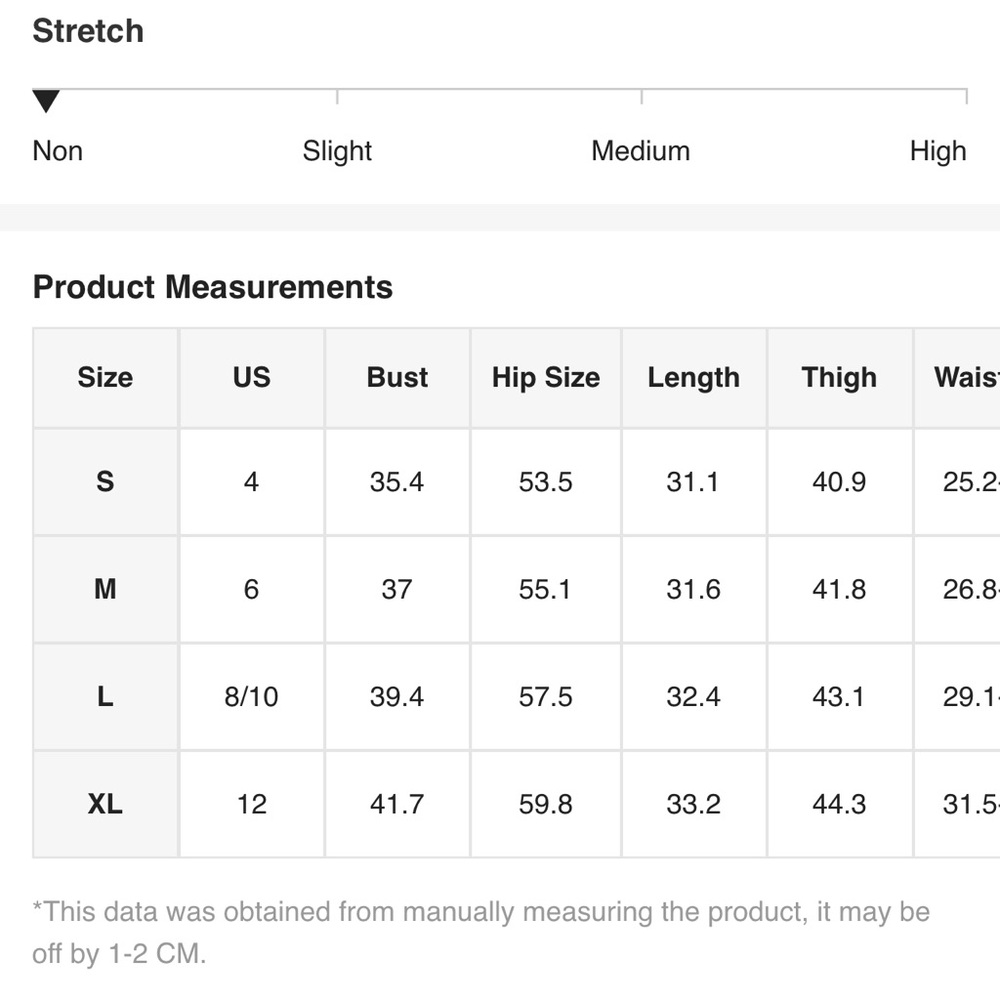Click the Product Measurements heading
1000x1000 pixels.
(x=212, y=287)
